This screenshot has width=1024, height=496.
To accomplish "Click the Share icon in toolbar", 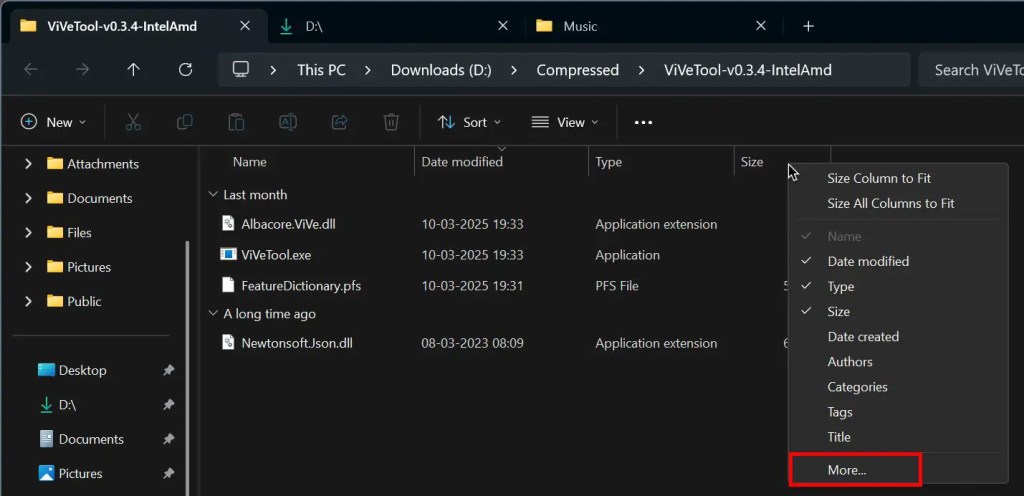I will click(x=340, y=122).
